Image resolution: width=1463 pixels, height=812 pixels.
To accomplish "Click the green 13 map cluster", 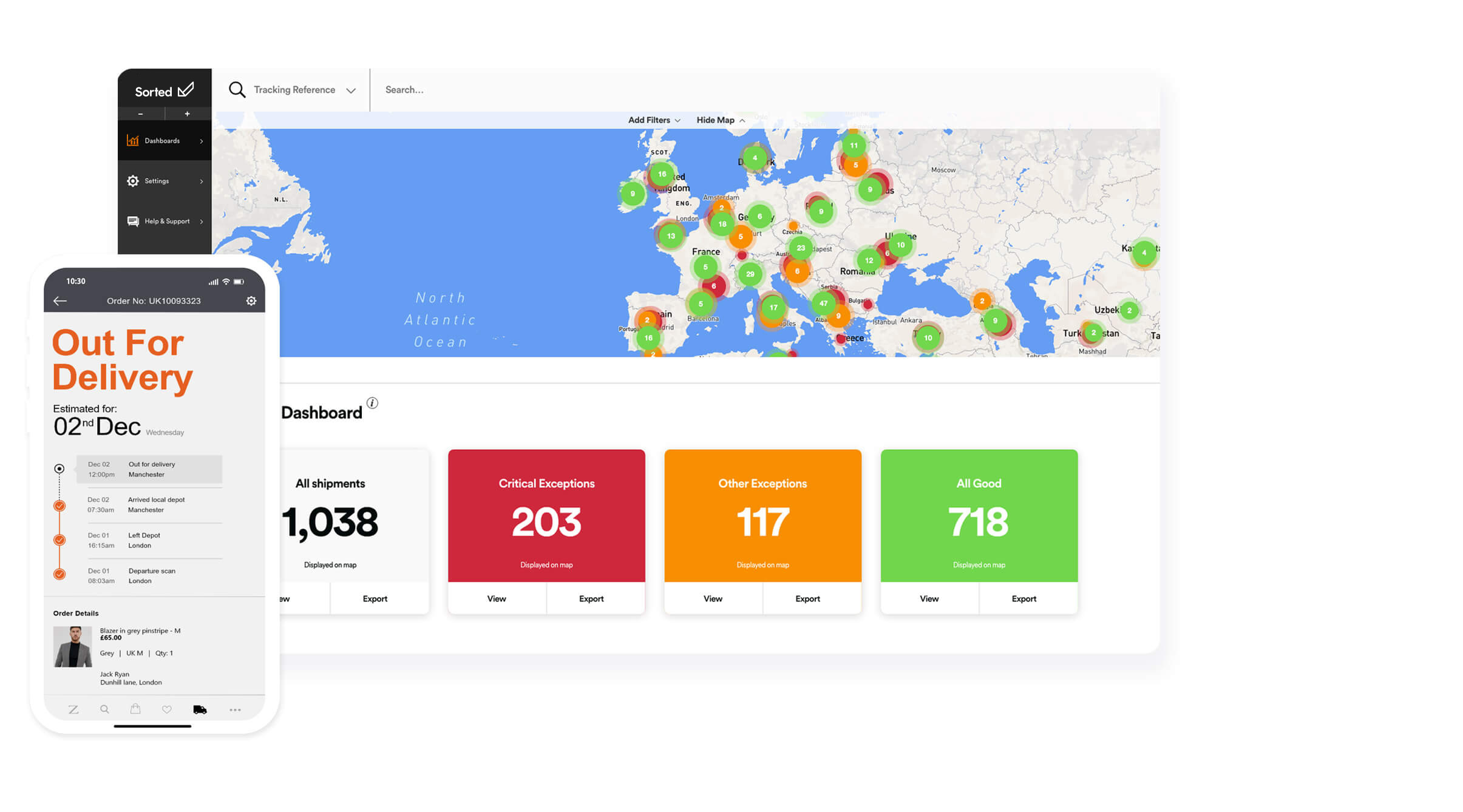I will coord(671,236).
